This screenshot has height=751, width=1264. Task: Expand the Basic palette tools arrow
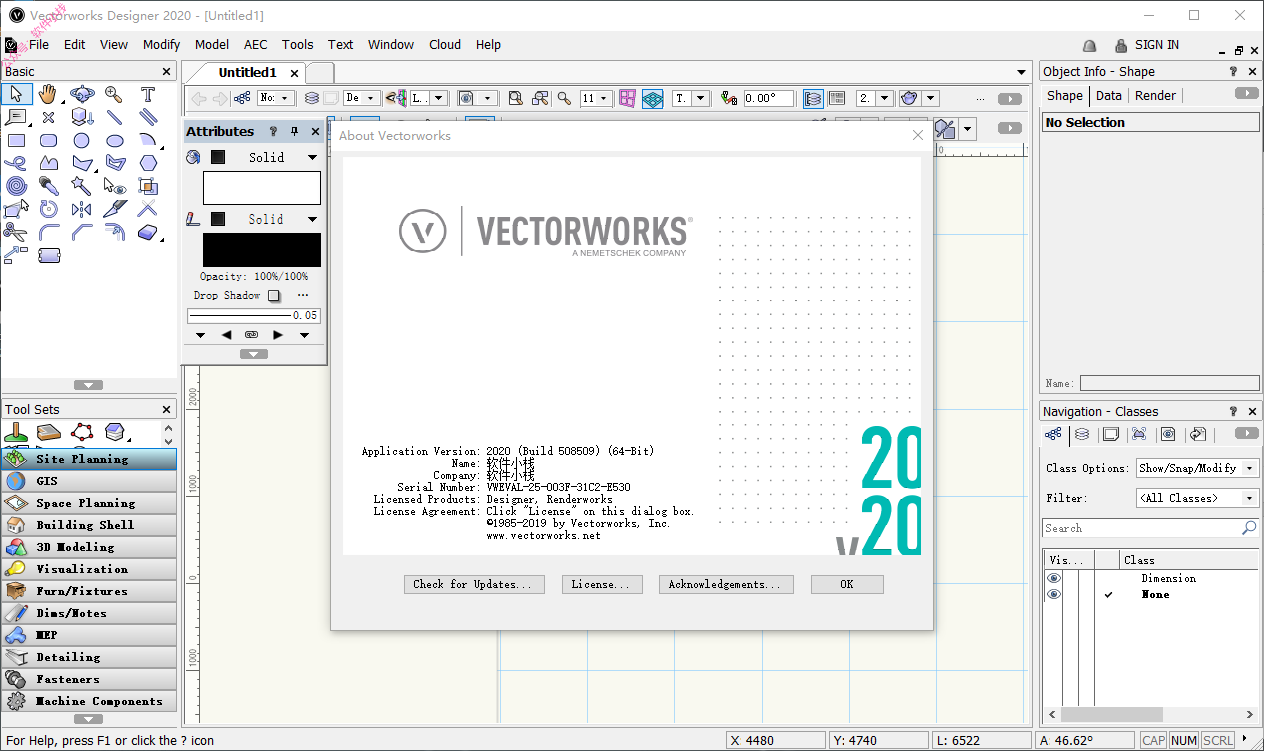(x=88, y=385)
